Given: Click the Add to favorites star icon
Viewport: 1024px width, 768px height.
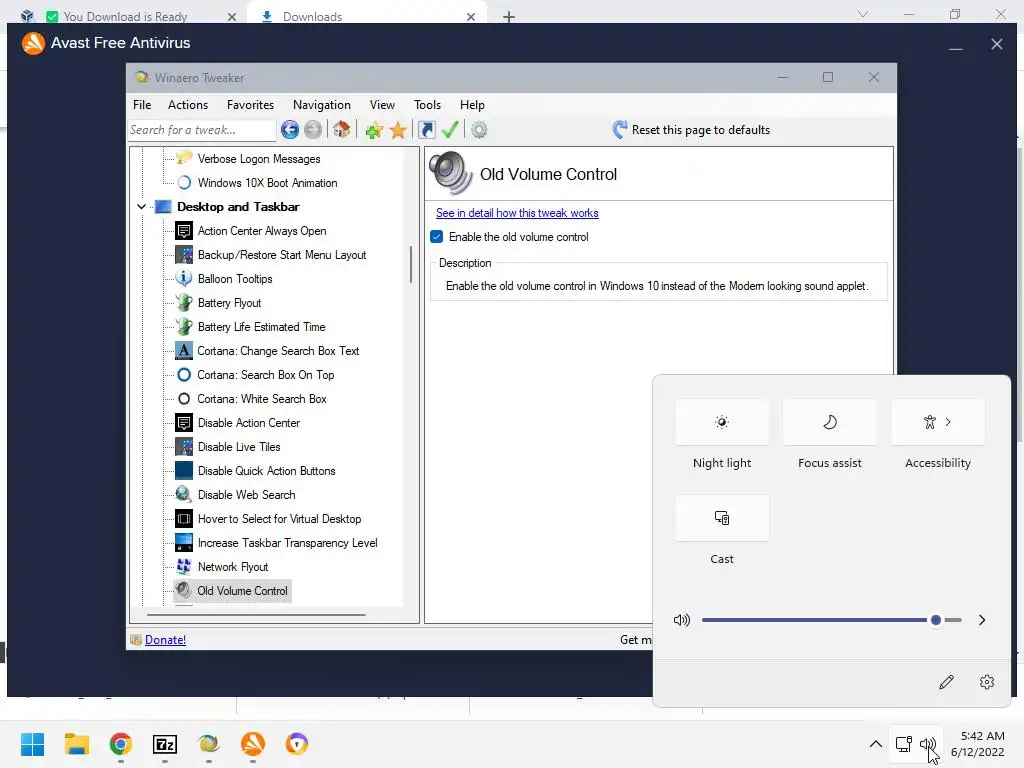Looking at the screenshot, I should pyautogui.click(x=374, y=130).
